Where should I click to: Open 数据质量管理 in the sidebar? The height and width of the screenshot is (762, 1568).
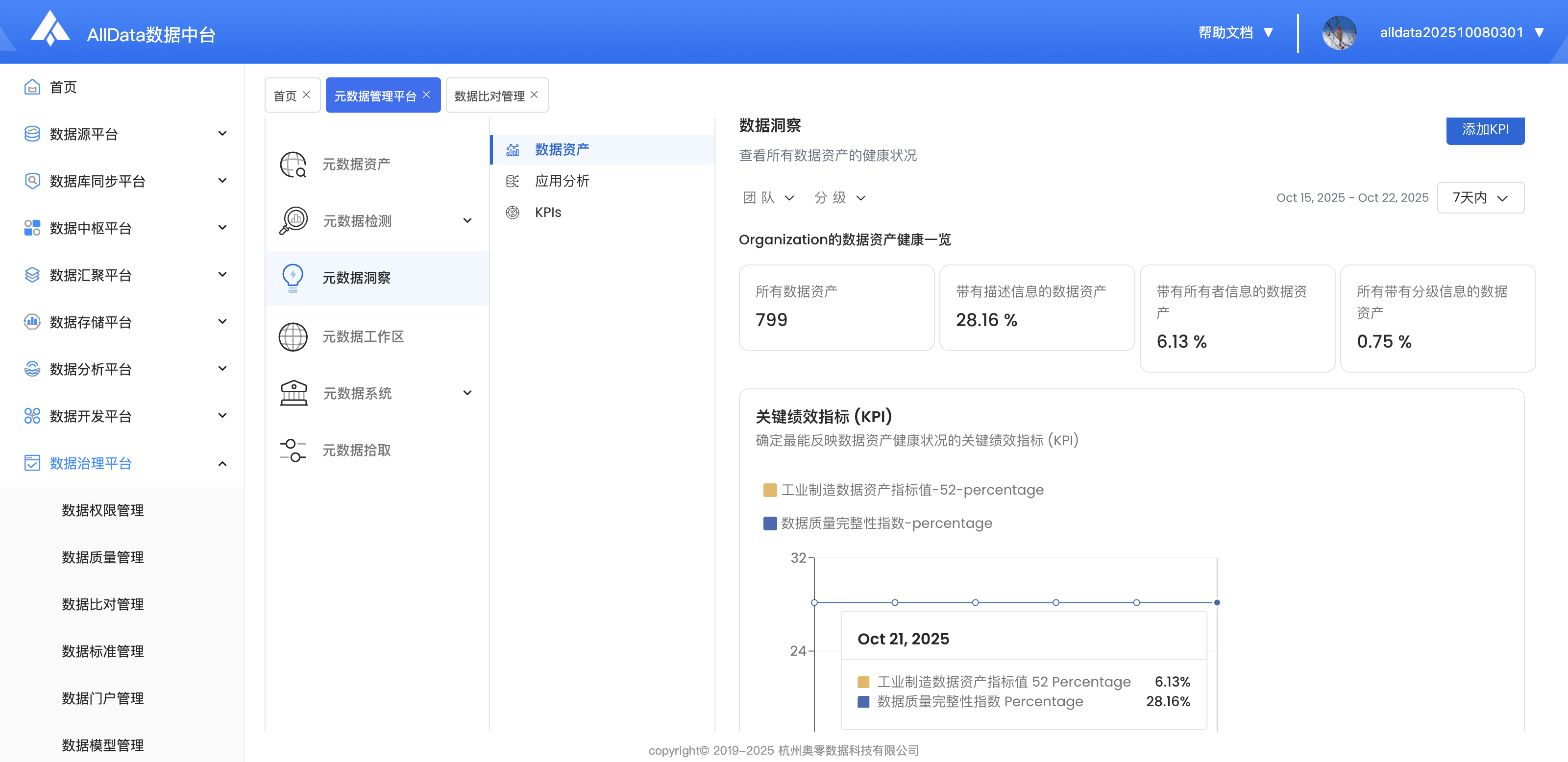click(103, 557)
